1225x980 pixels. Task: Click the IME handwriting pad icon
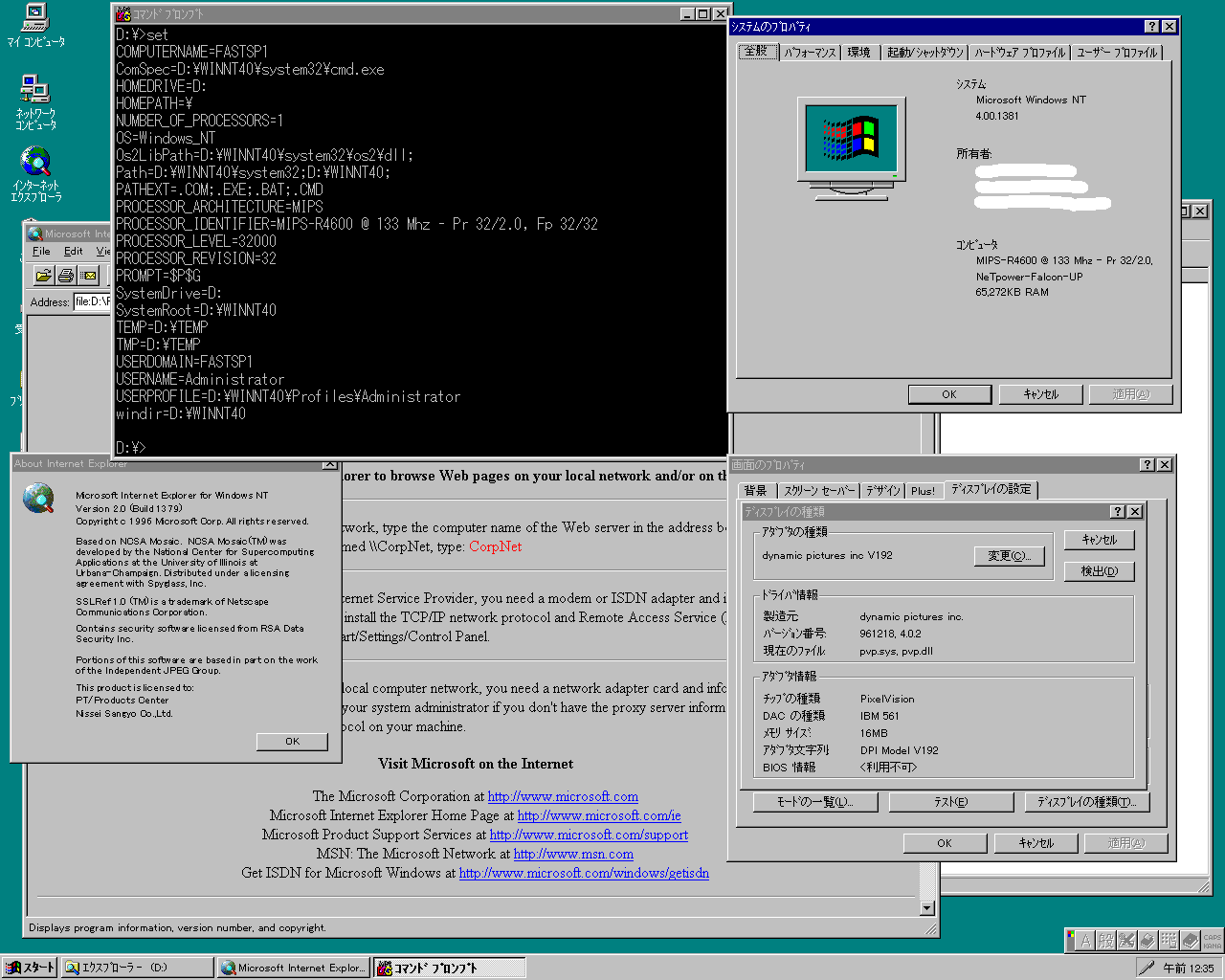(1127, 941)
